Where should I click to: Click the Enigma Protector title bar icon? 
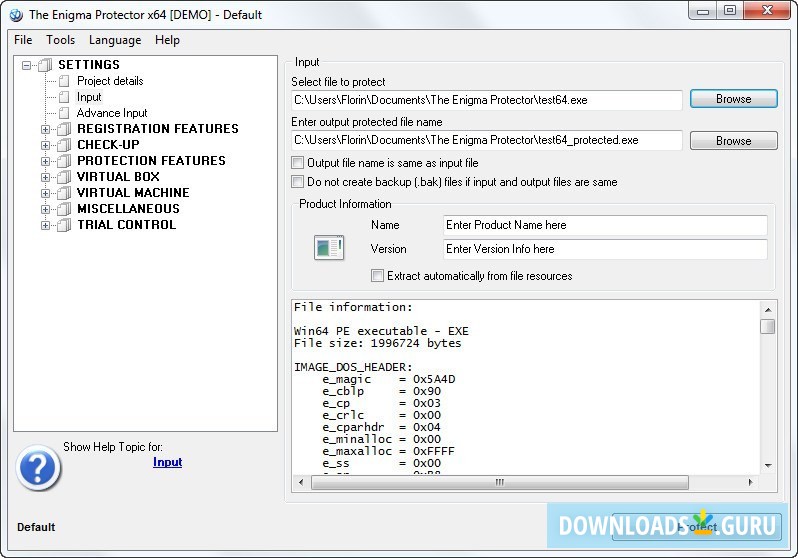pos(16,15)
